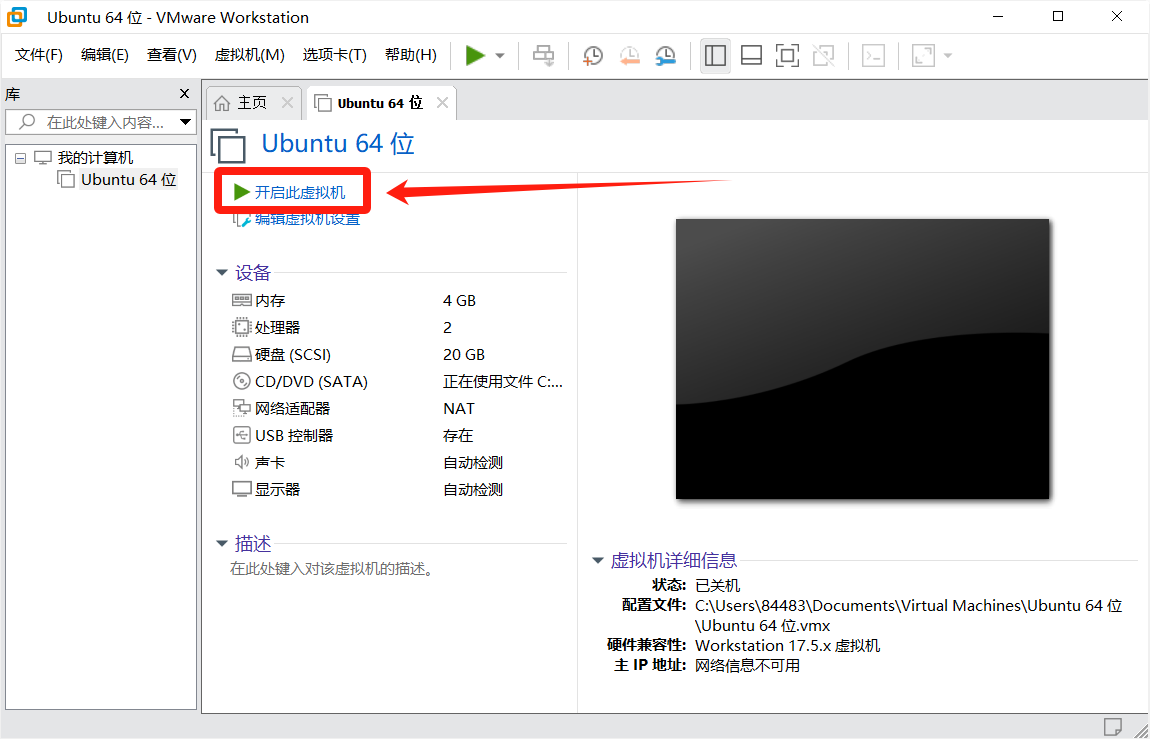Open the power options dropdown arrow
The image size is (1150, 739).
pyautogui.click(x=500, y=56)
